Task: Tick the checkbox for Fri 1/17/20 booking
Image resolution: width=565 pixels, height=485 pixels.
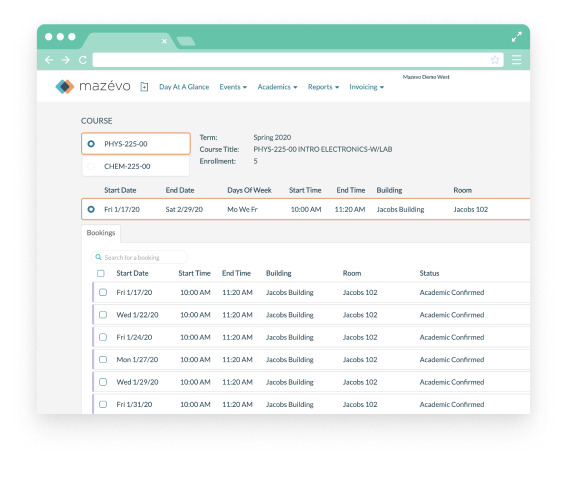Action: pyautogui.click(x=103, y=292)
